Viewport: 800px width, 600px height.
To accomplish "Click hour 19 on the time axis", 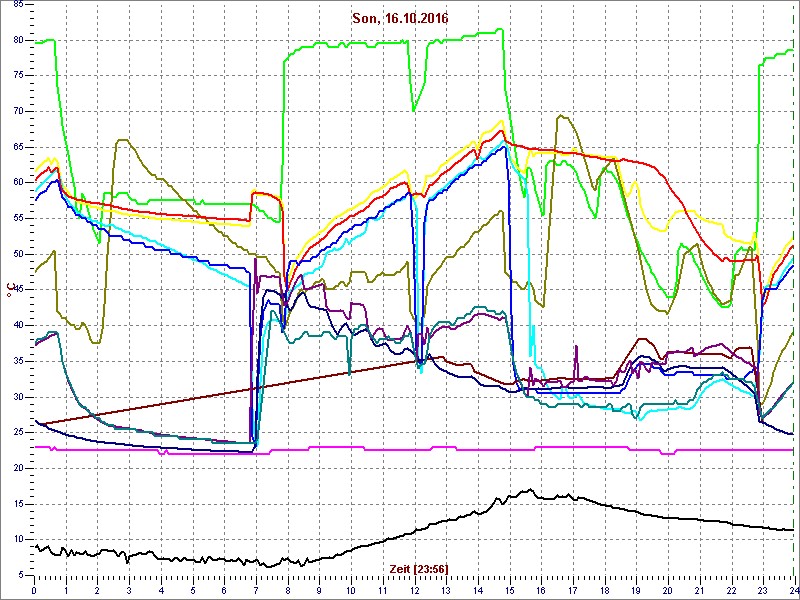I will pos(635,590).
